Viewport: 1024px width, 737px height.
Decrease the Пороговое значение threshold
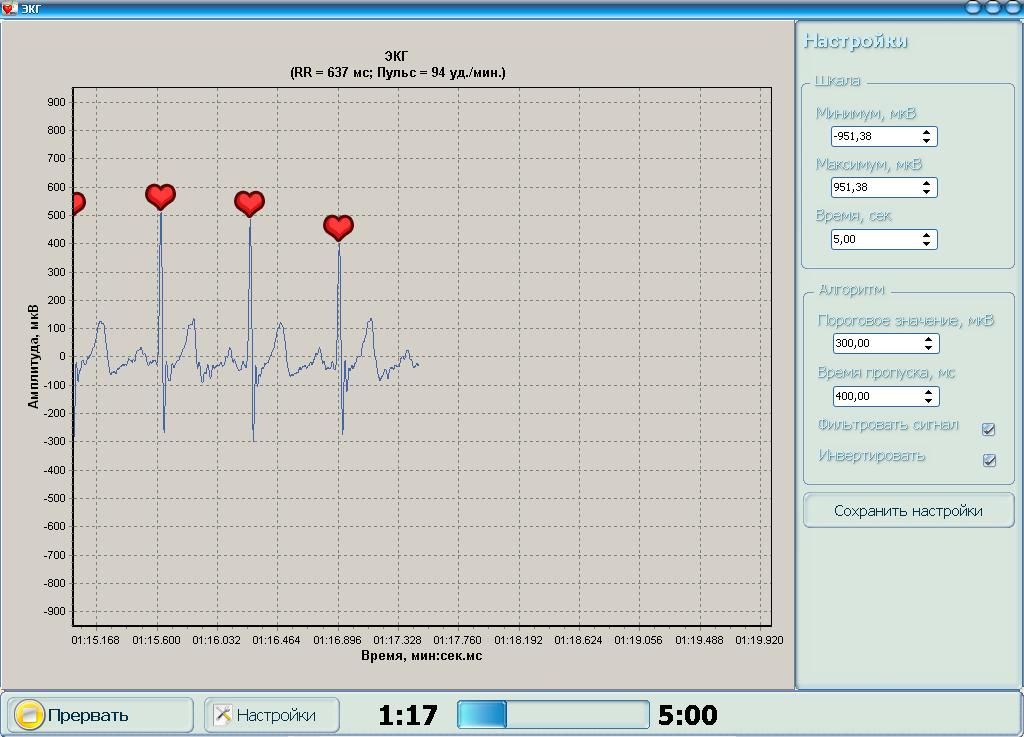click(x=929, y=347)
